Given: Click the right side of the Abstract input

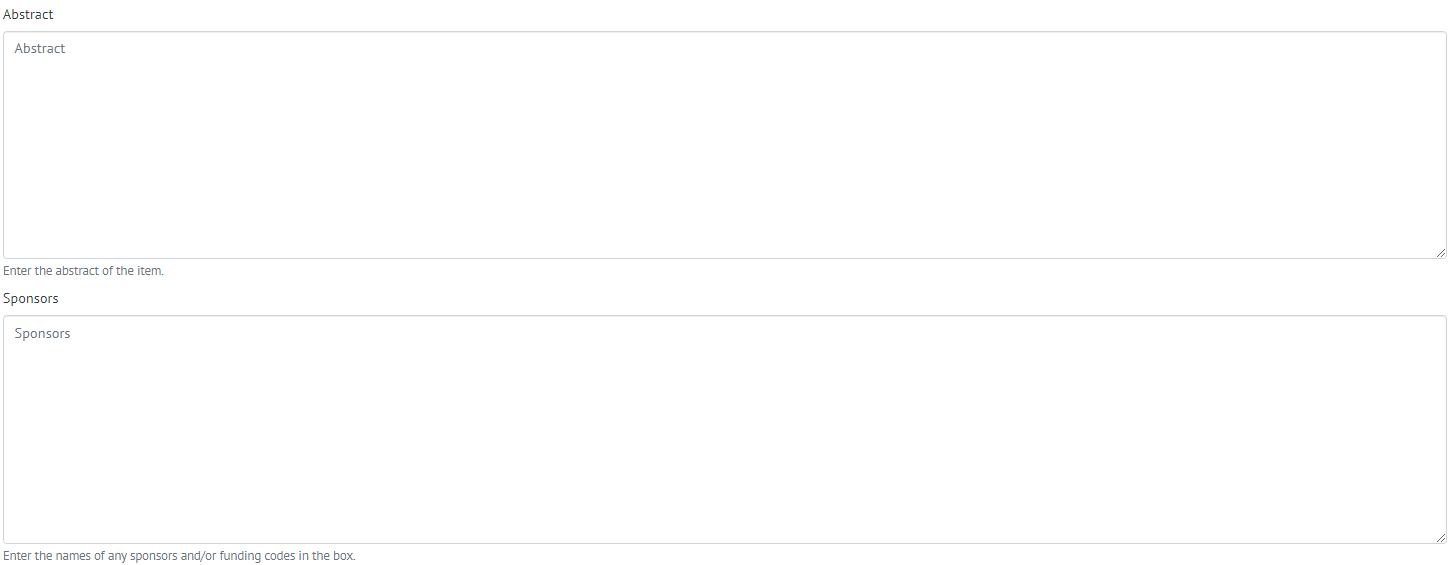Looking at the screenshot, I should pos(1380,145).
